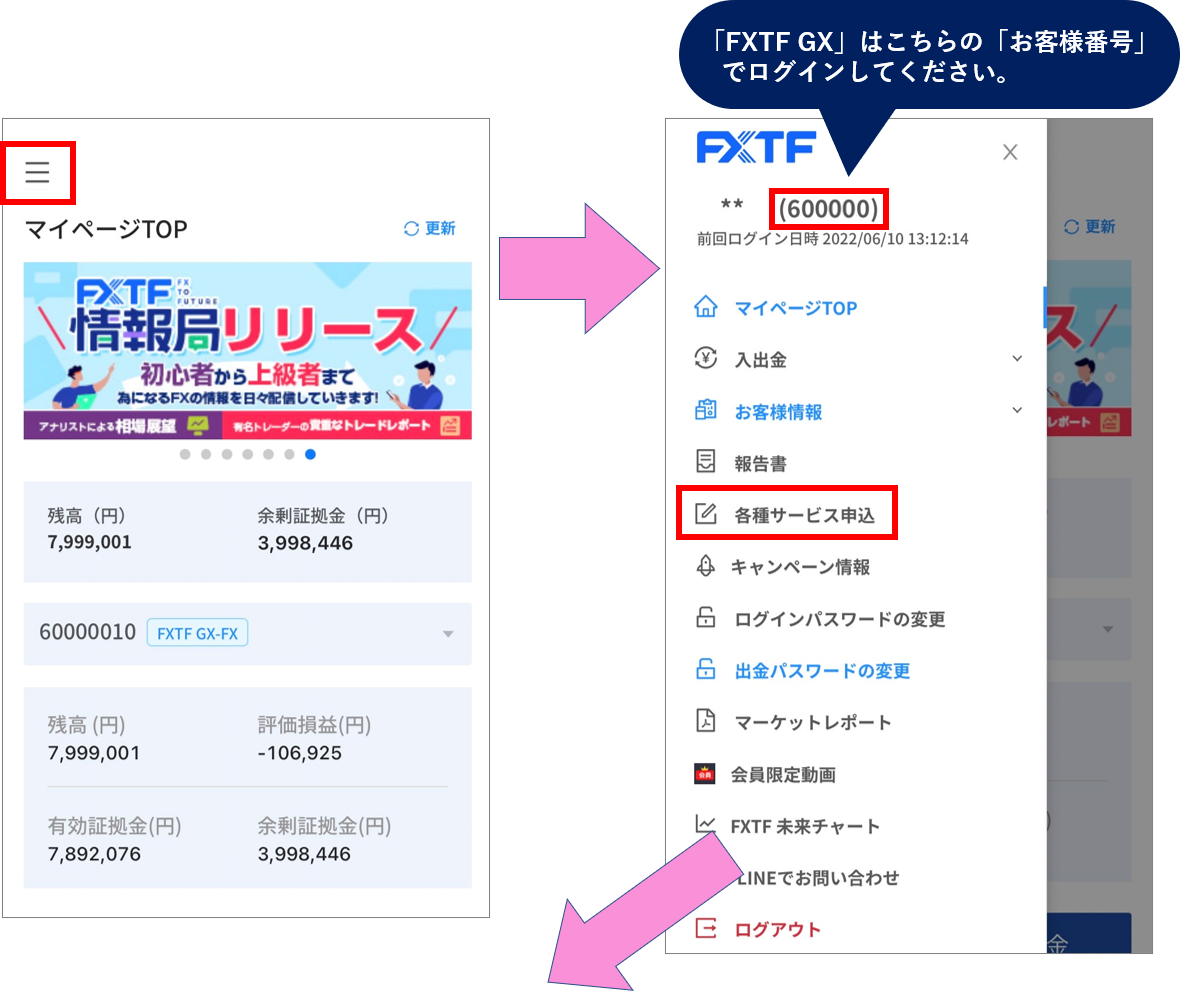1186x991 pixels.
Task: Select the first carousel dot under the banner
Action: tap(185, 454)
